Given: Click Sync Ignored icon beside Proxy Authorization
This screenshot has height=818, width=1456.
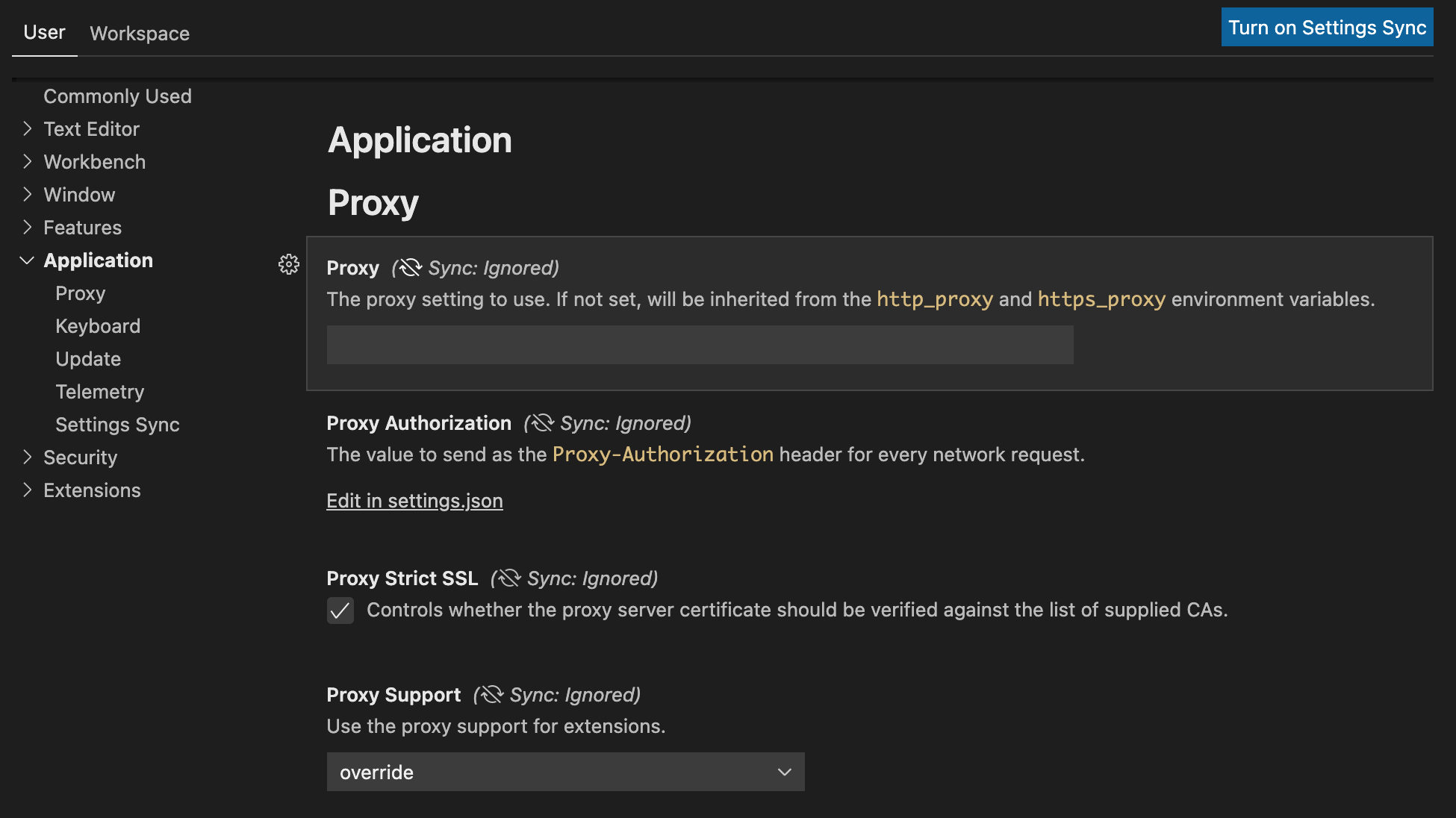Looking at the screenshot, I should pos(541,423).
